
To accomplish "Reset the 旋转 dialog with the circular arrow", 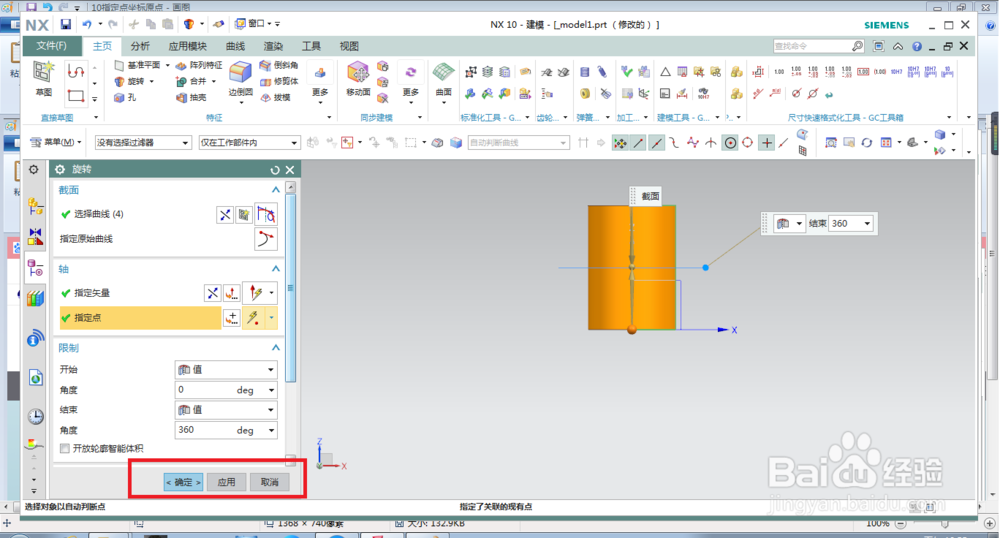I will [x=275, y=170].
